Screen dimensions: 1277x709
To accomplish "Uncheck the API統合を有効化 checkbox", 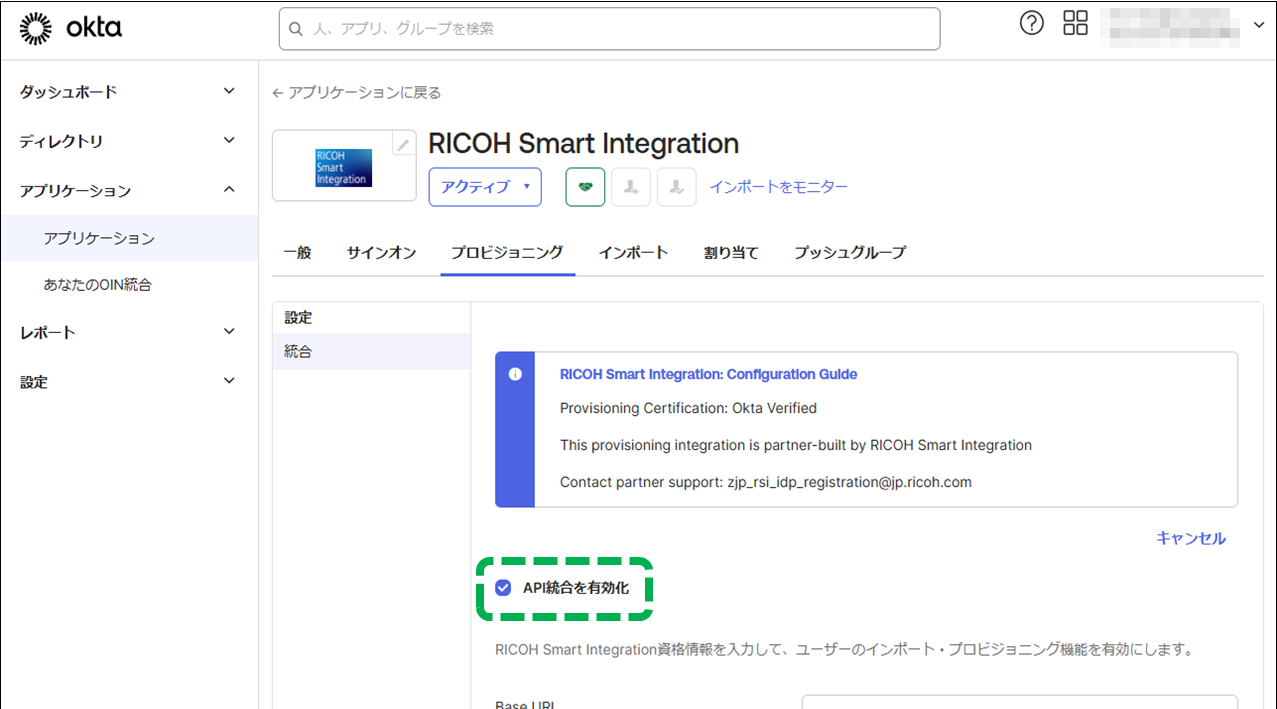I will 503,588.
